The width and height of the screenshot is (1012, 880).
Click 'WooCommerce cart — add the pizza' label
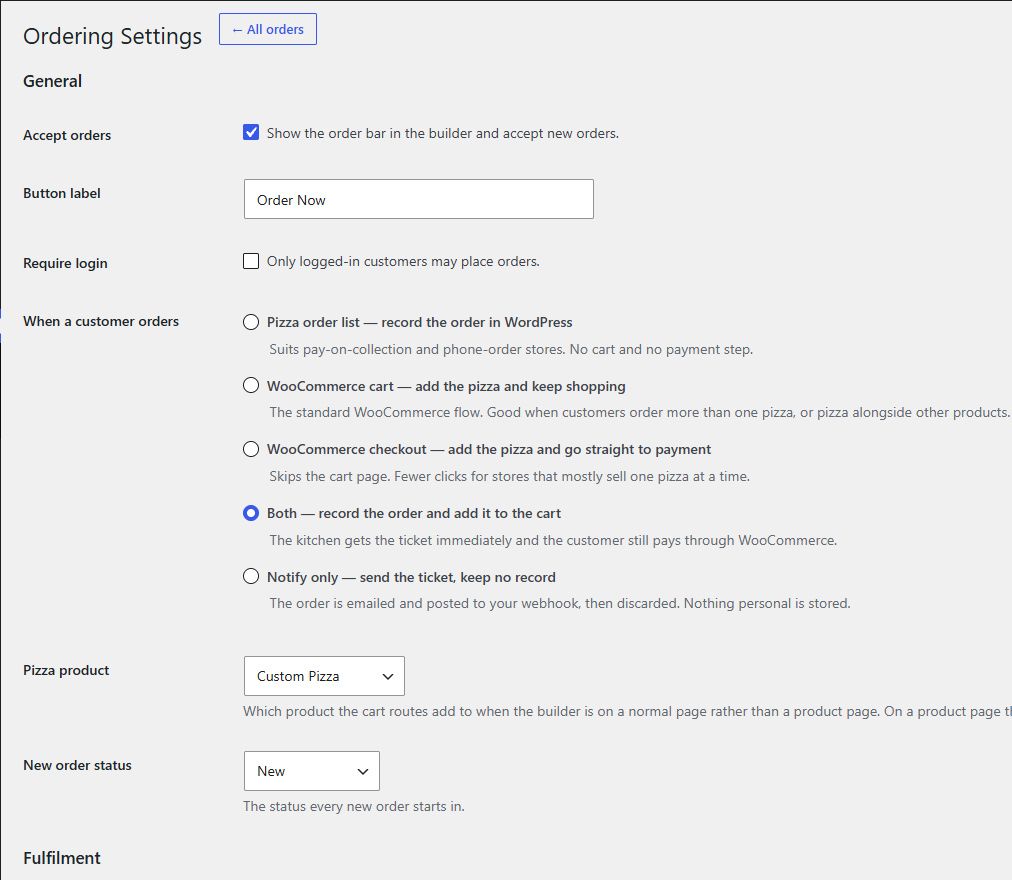[x=446, y=386]
